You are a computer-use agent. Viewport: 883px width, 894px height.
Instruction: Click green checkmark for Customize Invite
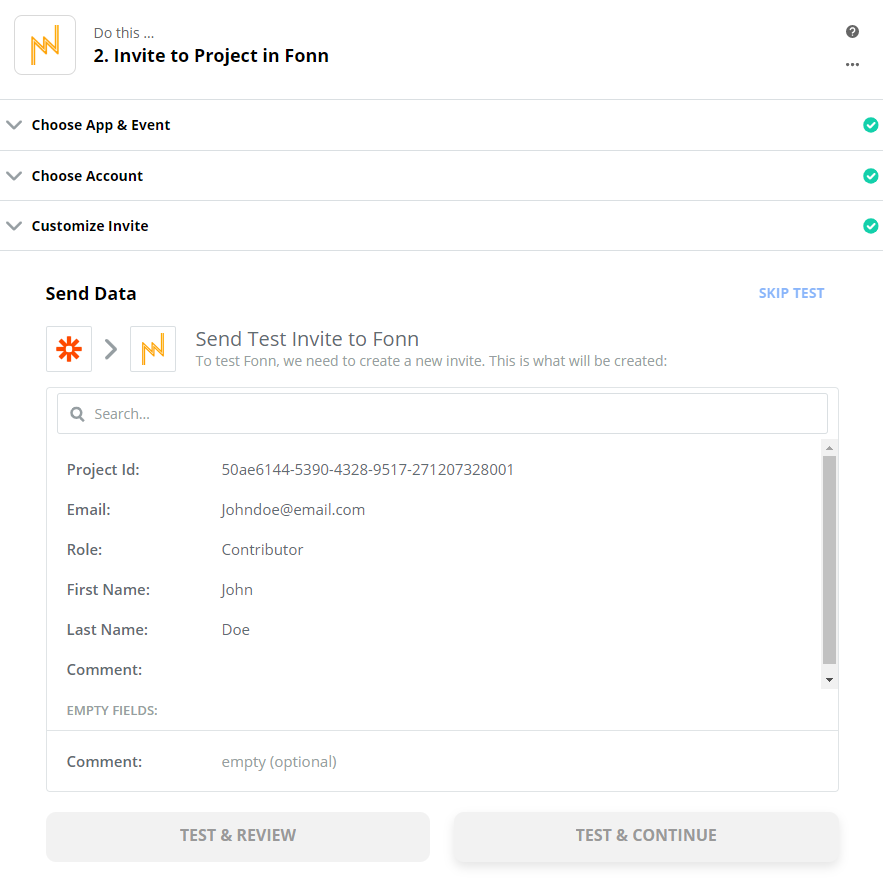[870, 226]
